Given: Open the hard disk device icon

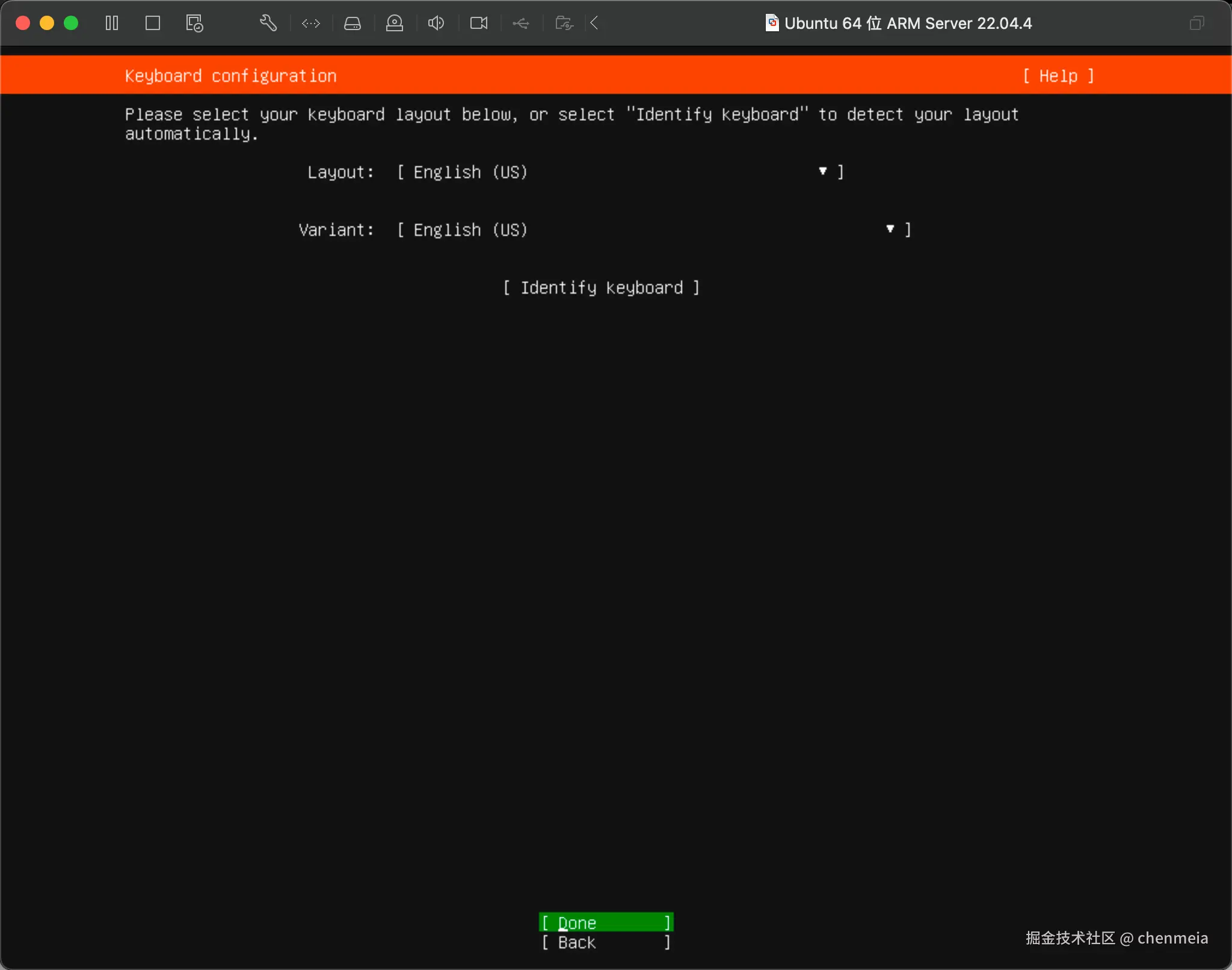Looking at the screenshot, I should [353, 23].
